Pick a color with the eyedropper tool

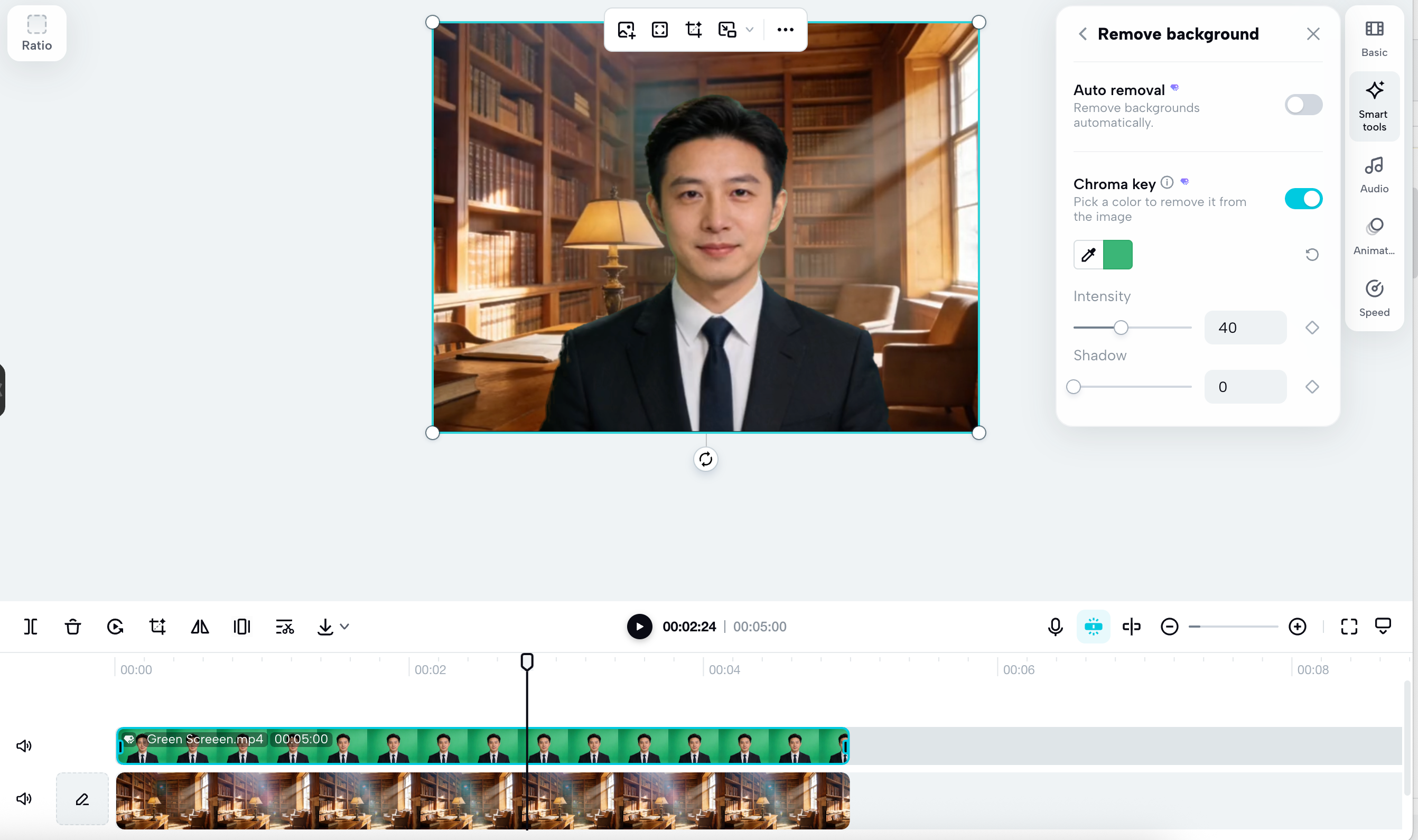[1088, 255]
